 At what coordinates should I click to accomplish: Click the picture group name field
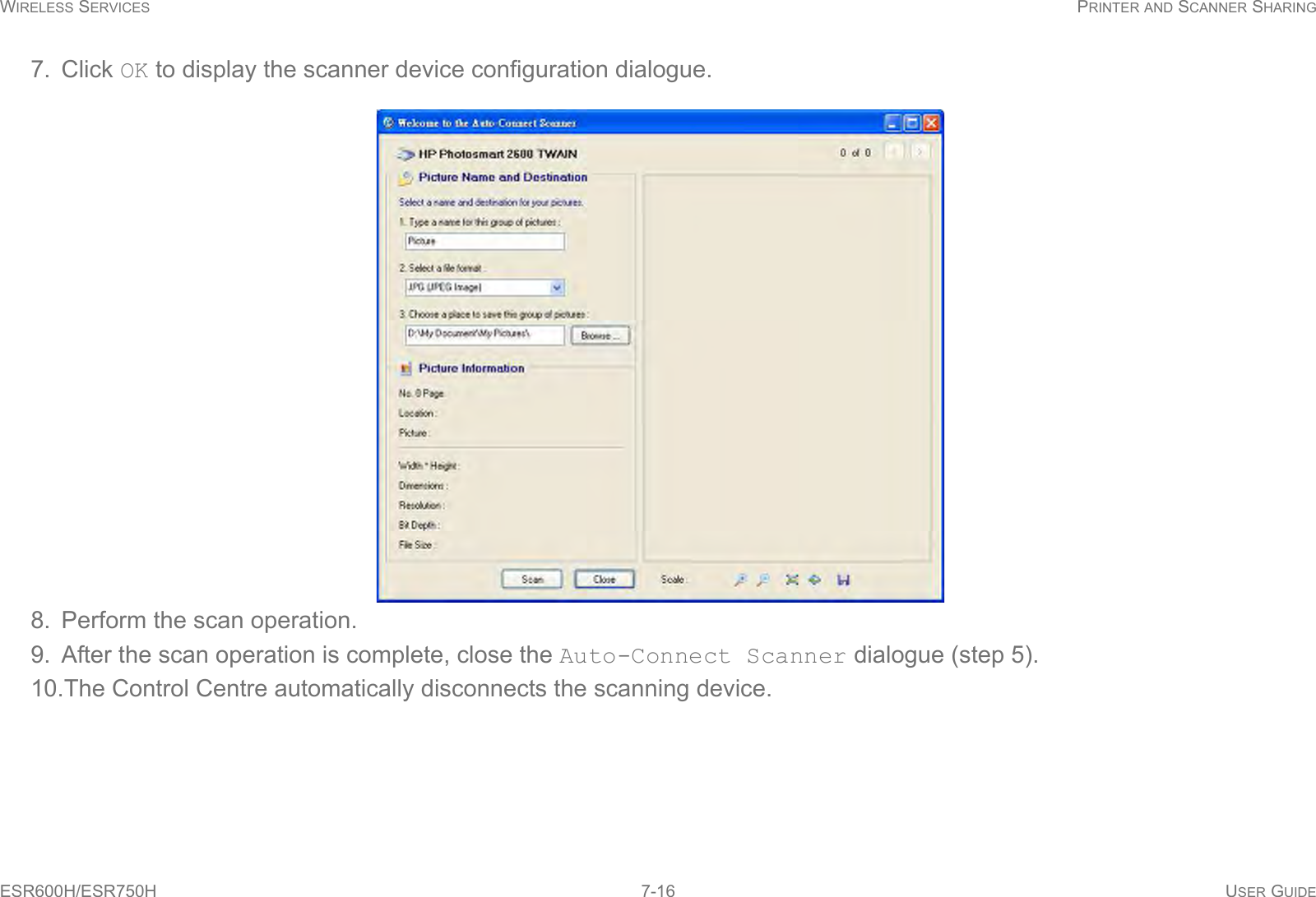(x=485, y=242)
